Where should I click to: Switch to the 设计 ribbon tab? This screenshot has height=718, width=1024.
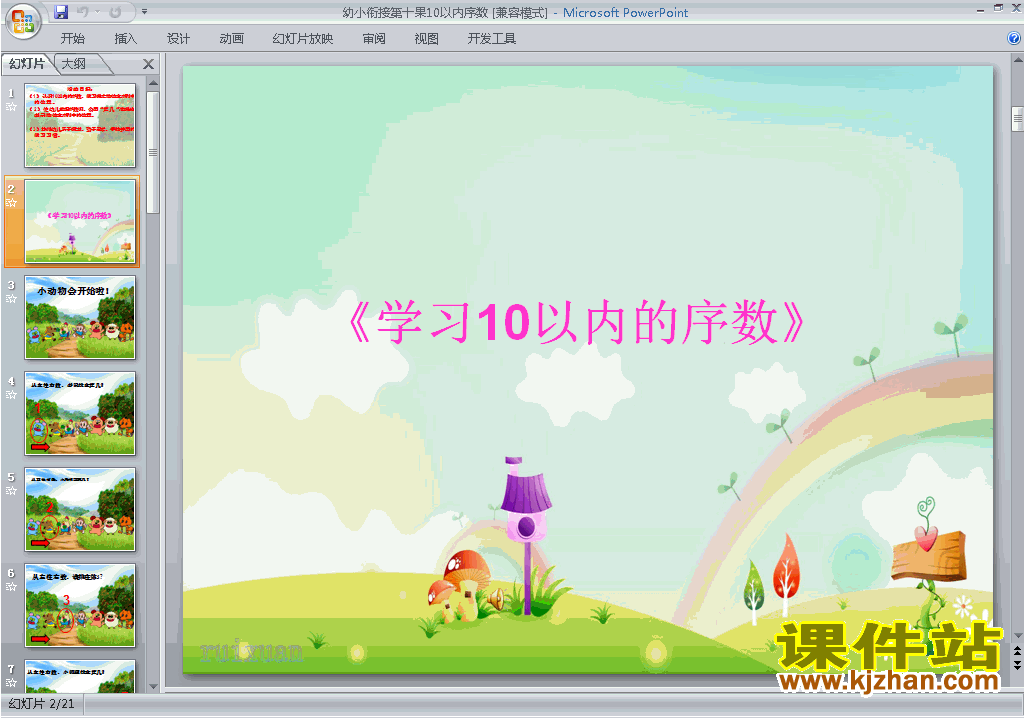pos(178,39)
